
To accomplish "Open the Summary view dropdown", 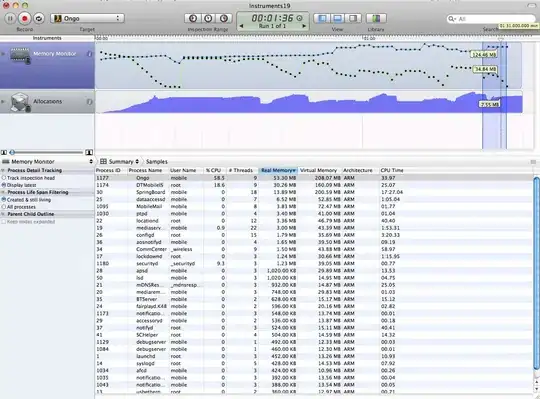I will [x=124, y=161].
